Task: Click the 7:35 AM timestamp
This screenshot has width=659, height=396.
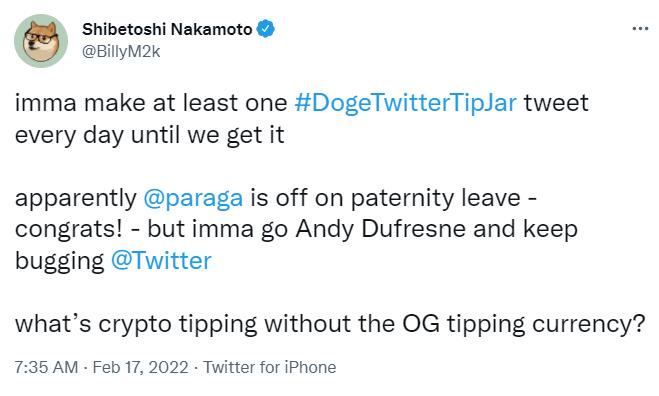Action: (46, 367)
